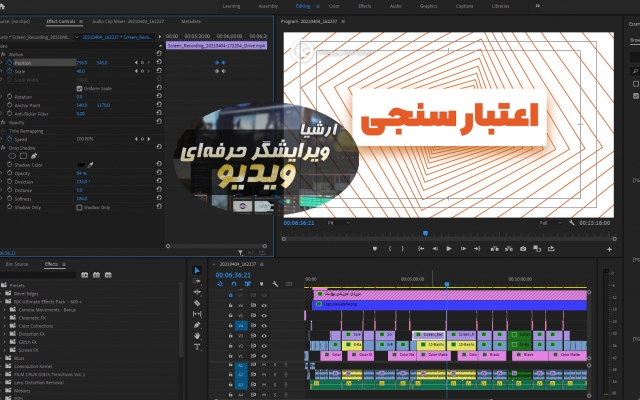Click the export/share icon beside Comparison View

tap(551, 249)
